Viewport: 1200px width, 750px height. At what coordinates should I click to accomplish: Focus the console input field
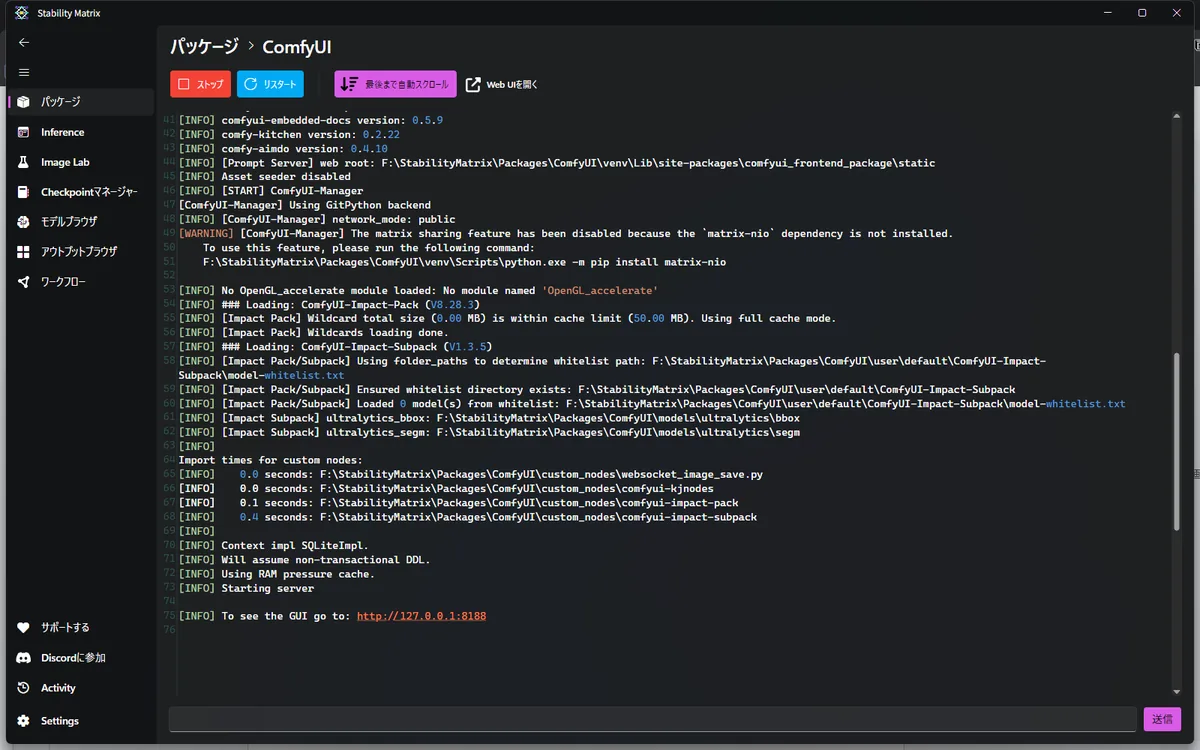tap(653, 719)
